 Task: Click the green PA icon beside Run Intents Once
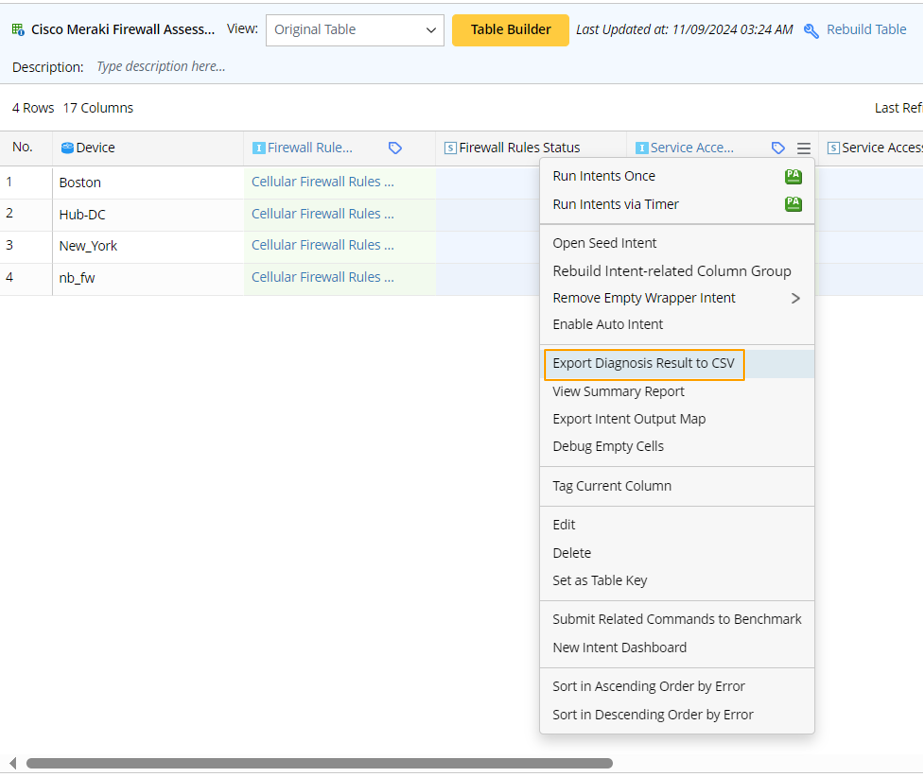click(793, 177)
